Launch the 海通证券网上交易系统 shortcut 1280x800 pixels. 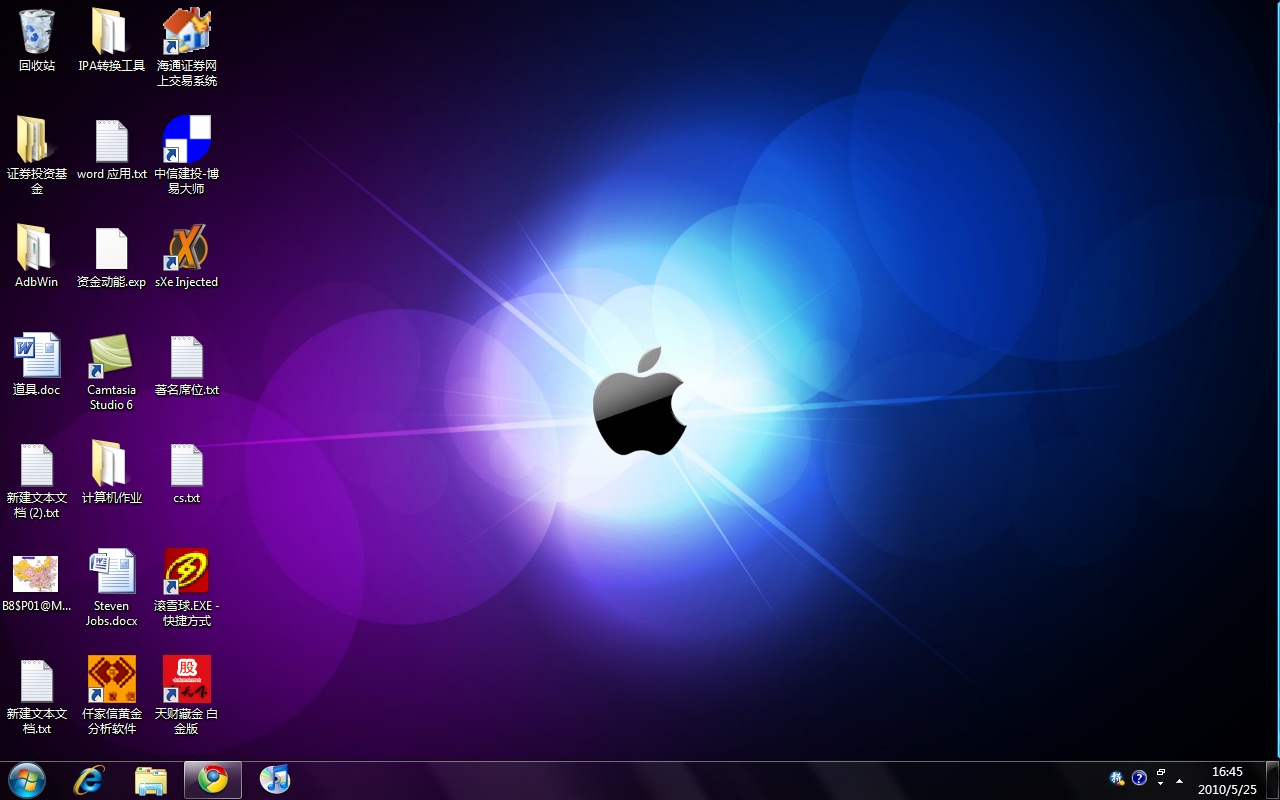click(x=187, y=47)
